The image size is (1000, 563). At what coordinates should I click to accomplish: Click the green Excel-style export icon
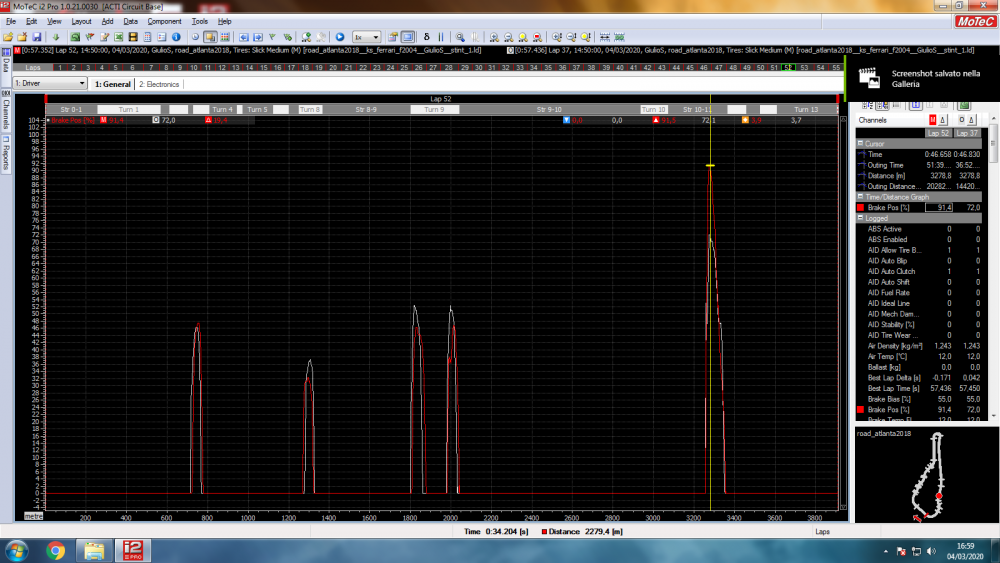pos(119,37)
